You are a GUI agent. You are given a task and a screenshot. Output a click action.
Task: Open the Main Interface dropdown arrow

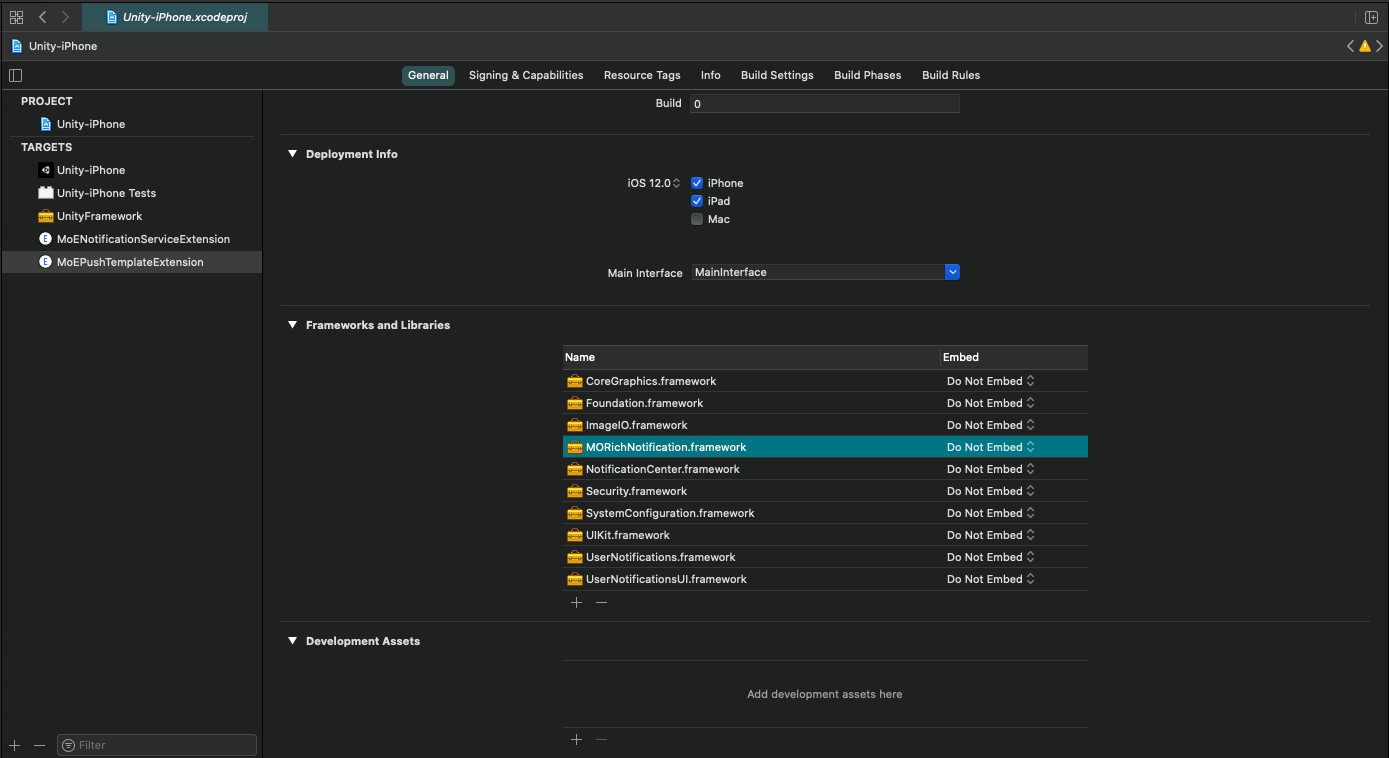[x=952, y=272]
